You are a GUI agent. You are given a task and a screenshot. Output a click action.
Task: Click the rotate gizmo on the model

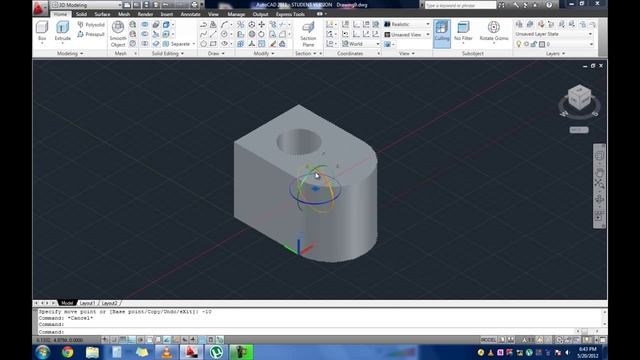point(315,188)
